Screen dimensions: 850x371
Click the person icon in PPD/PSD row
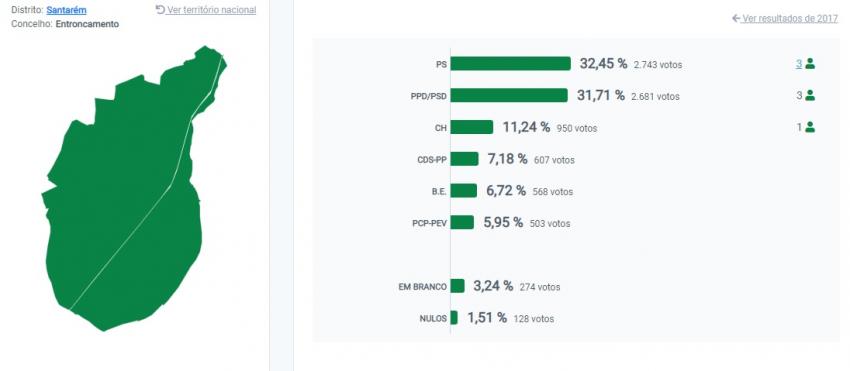(x=810, y=95)
